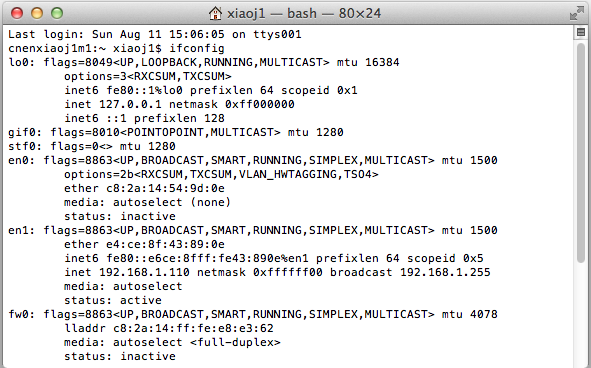Image resolution: width=591 pixels, height=368 pixels.
Task: Minimize the window with yellow button
Action: (37, 13)
